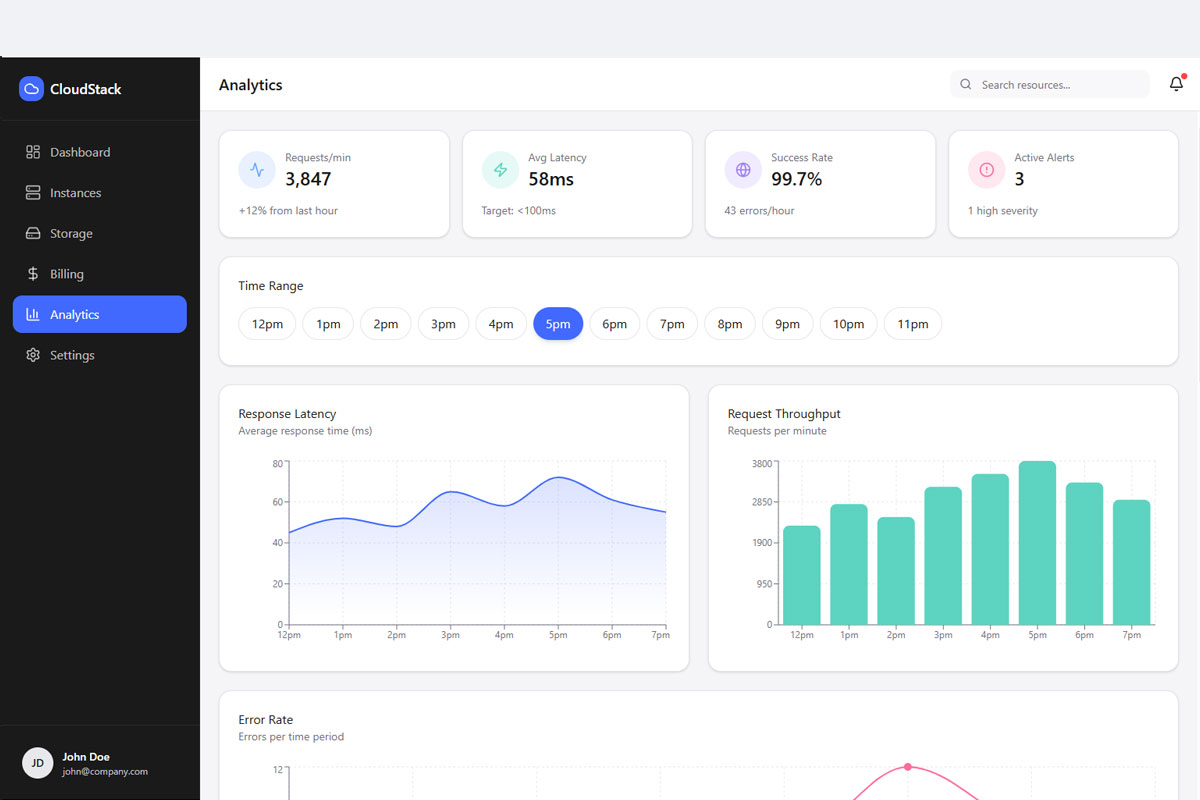Navigate to Instances in sidebar
1200x800 pixels.
(76, 193)
